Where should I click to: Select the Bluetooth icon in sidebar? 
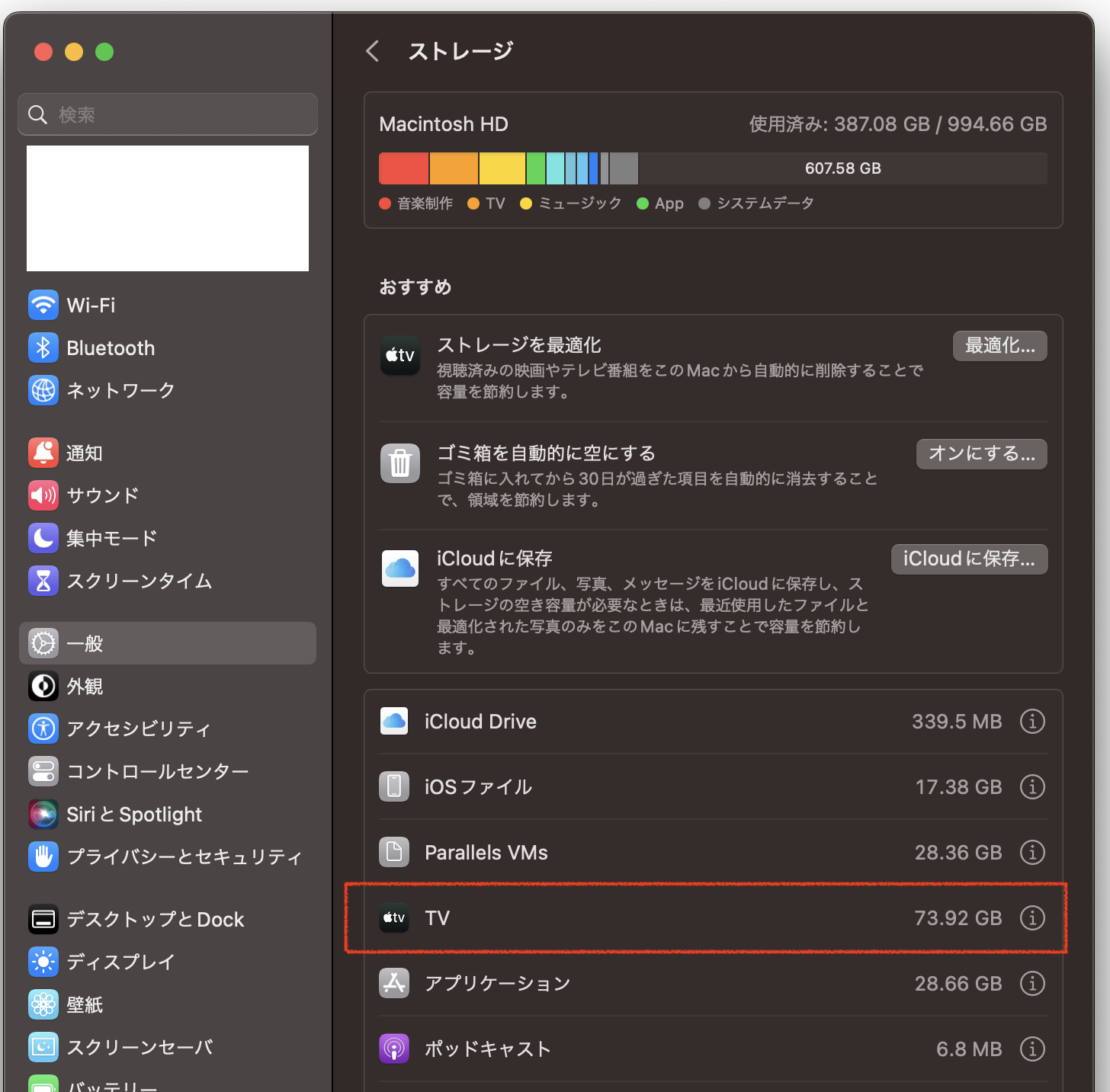click(43, 347)
